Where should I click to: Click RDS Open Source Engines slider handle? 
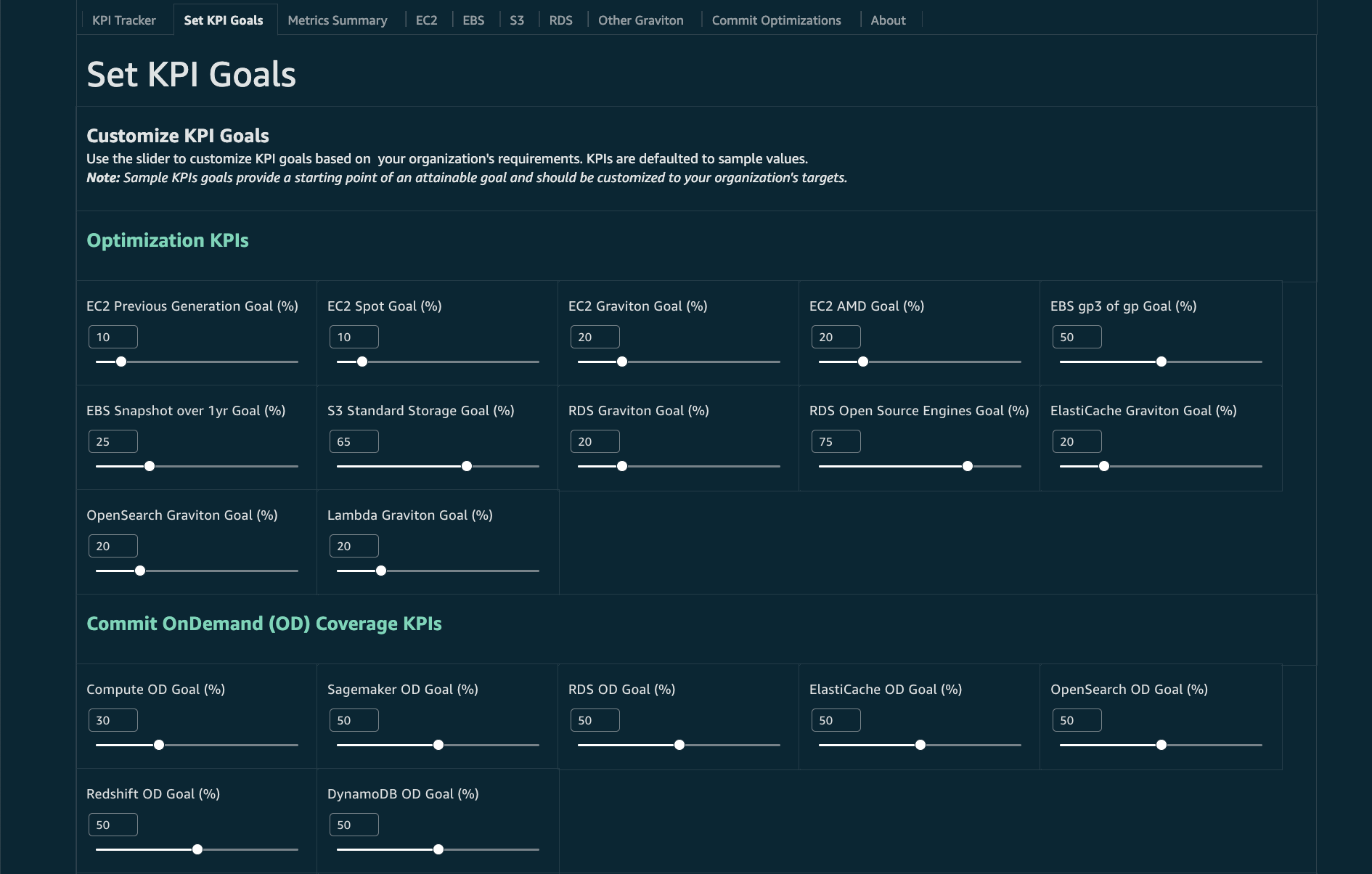(968, 466)
